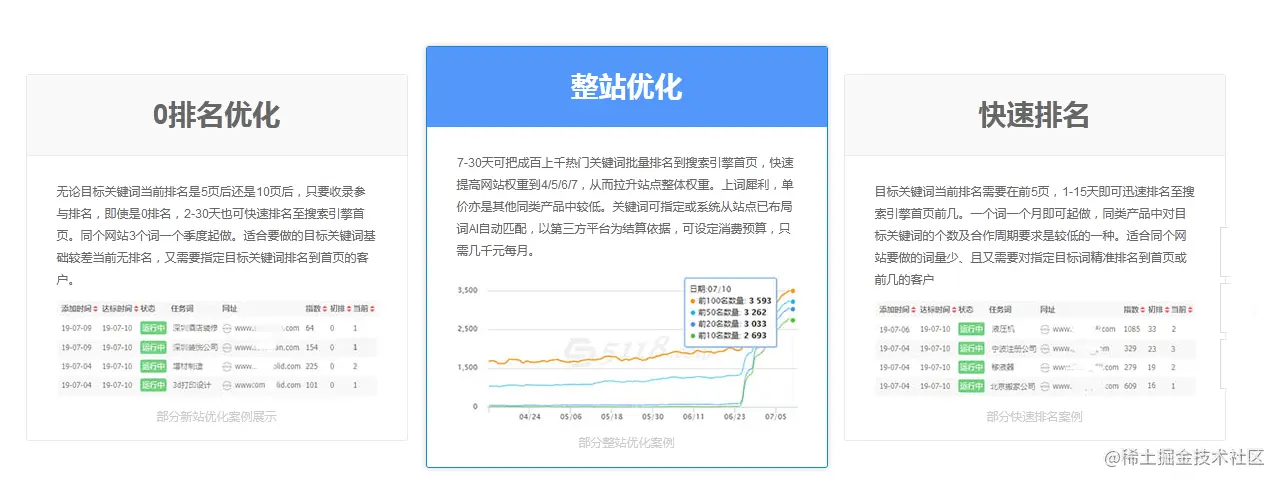Viewport: 1281px width, 484px height.
Task: Click the 部分整站优化案例 caption
Action: point(626,442)
